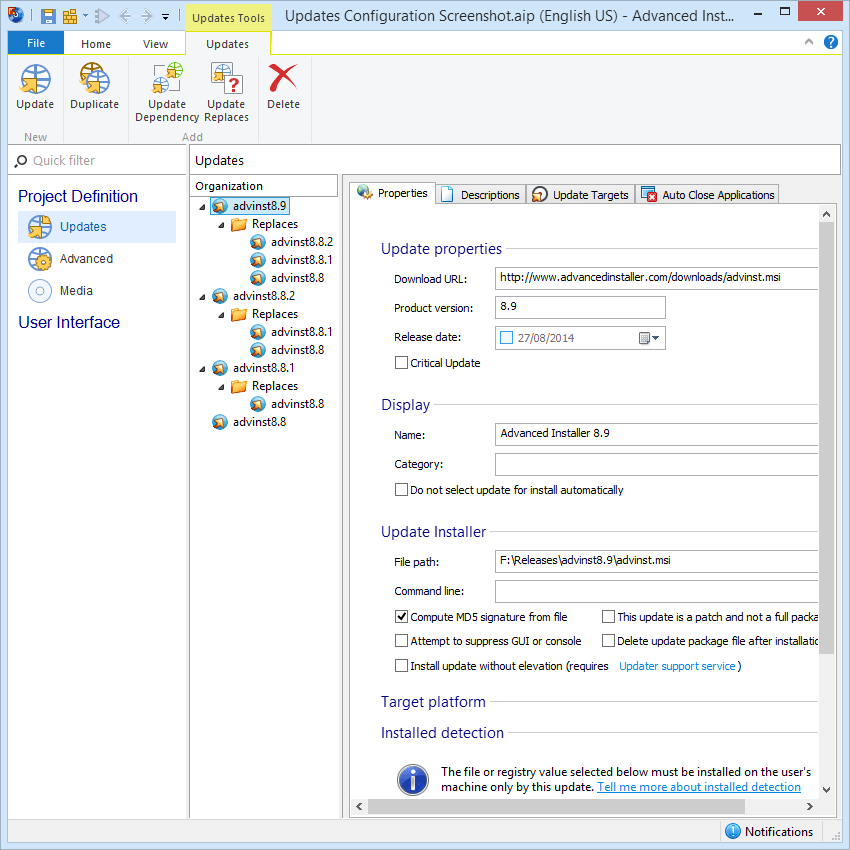Click the horizontal scrollbar thumb
The width and height of the screenshot is (850, 850).
coord(556,806)
